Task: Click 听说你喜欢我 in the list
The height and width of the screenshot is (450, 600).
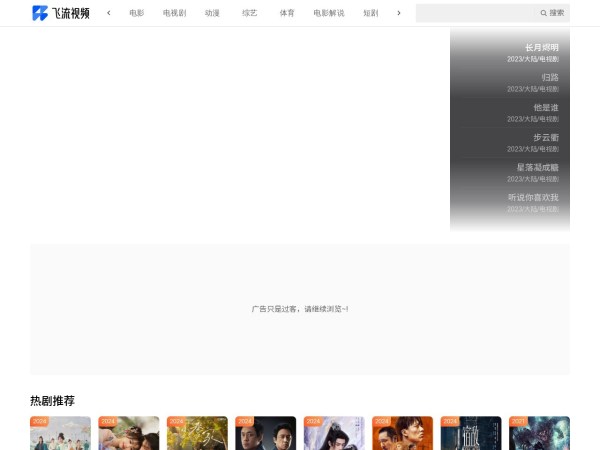Action: [x=533, y=198]
